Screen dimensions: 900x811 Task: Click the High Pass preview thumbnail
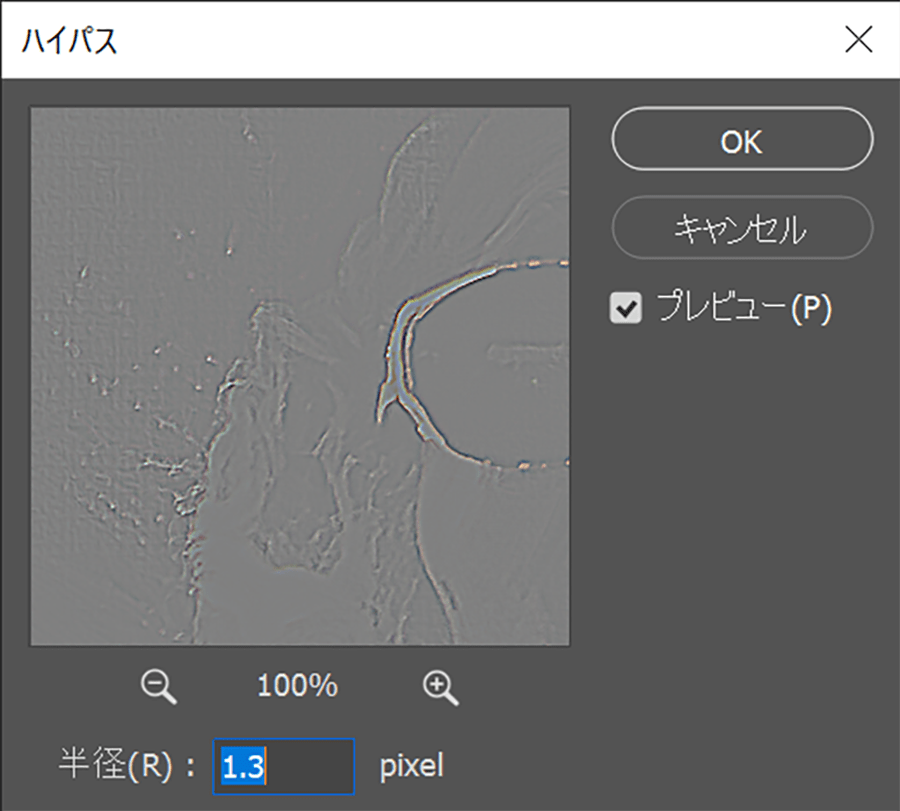click(x=300, y=376)
